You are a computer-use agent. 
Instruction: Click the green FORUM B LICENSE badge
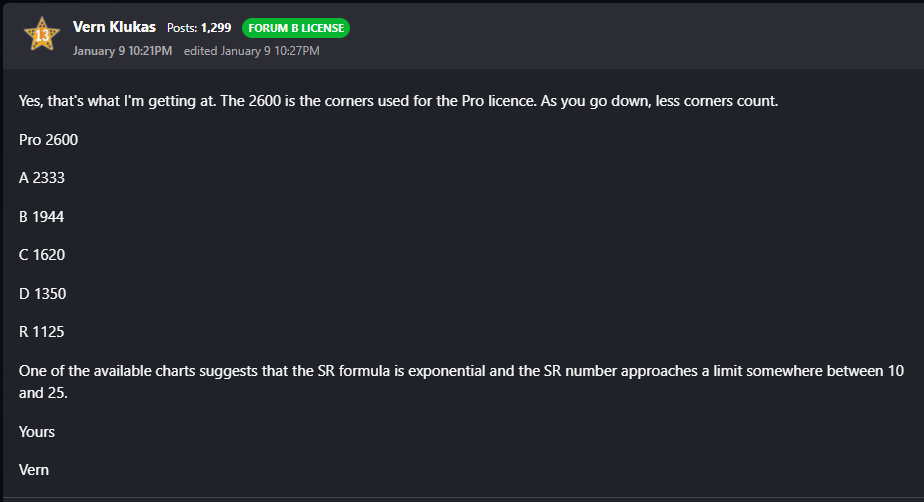[296, 28]
